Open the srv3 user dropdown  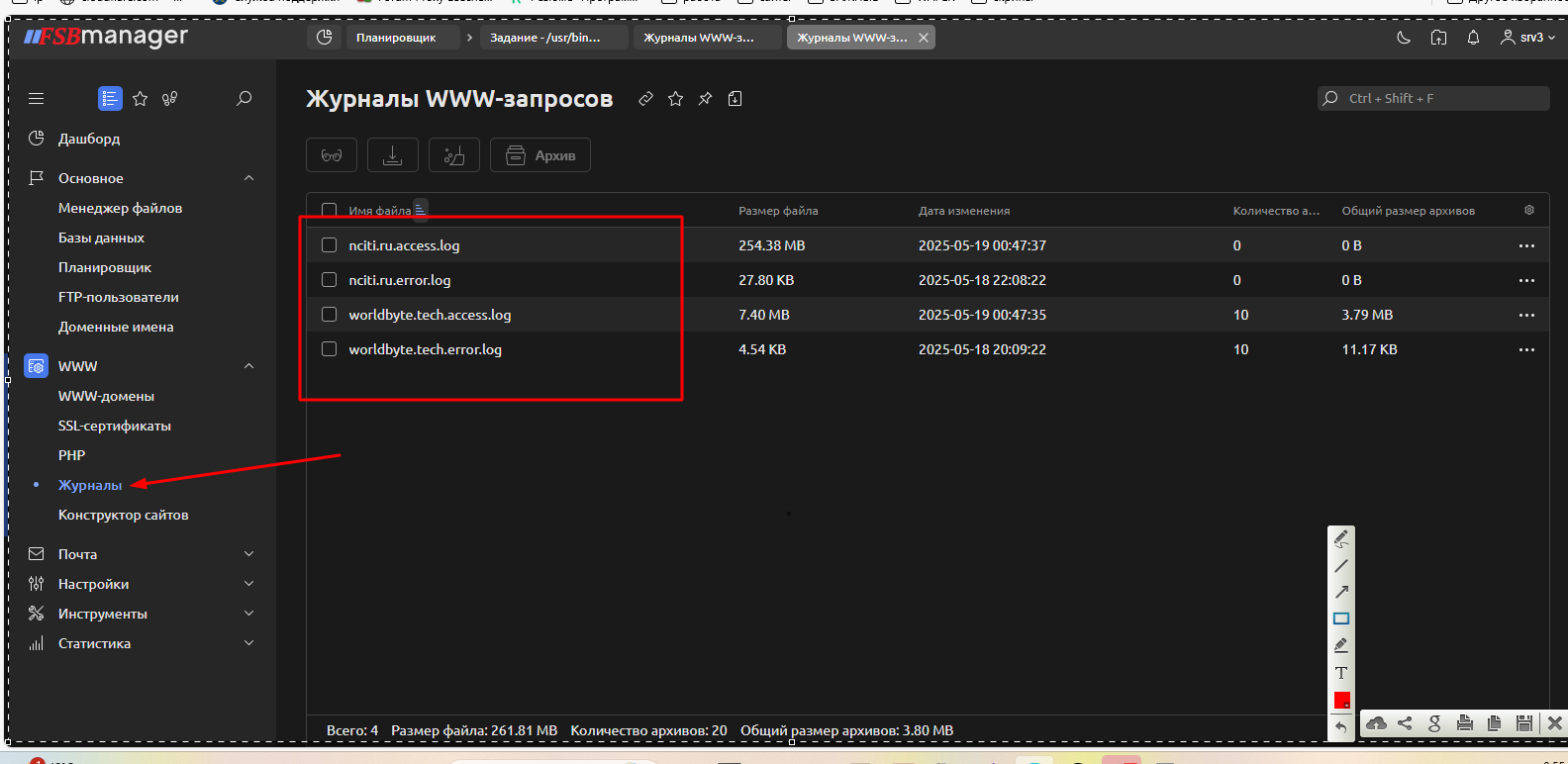tap(1528, 38)
